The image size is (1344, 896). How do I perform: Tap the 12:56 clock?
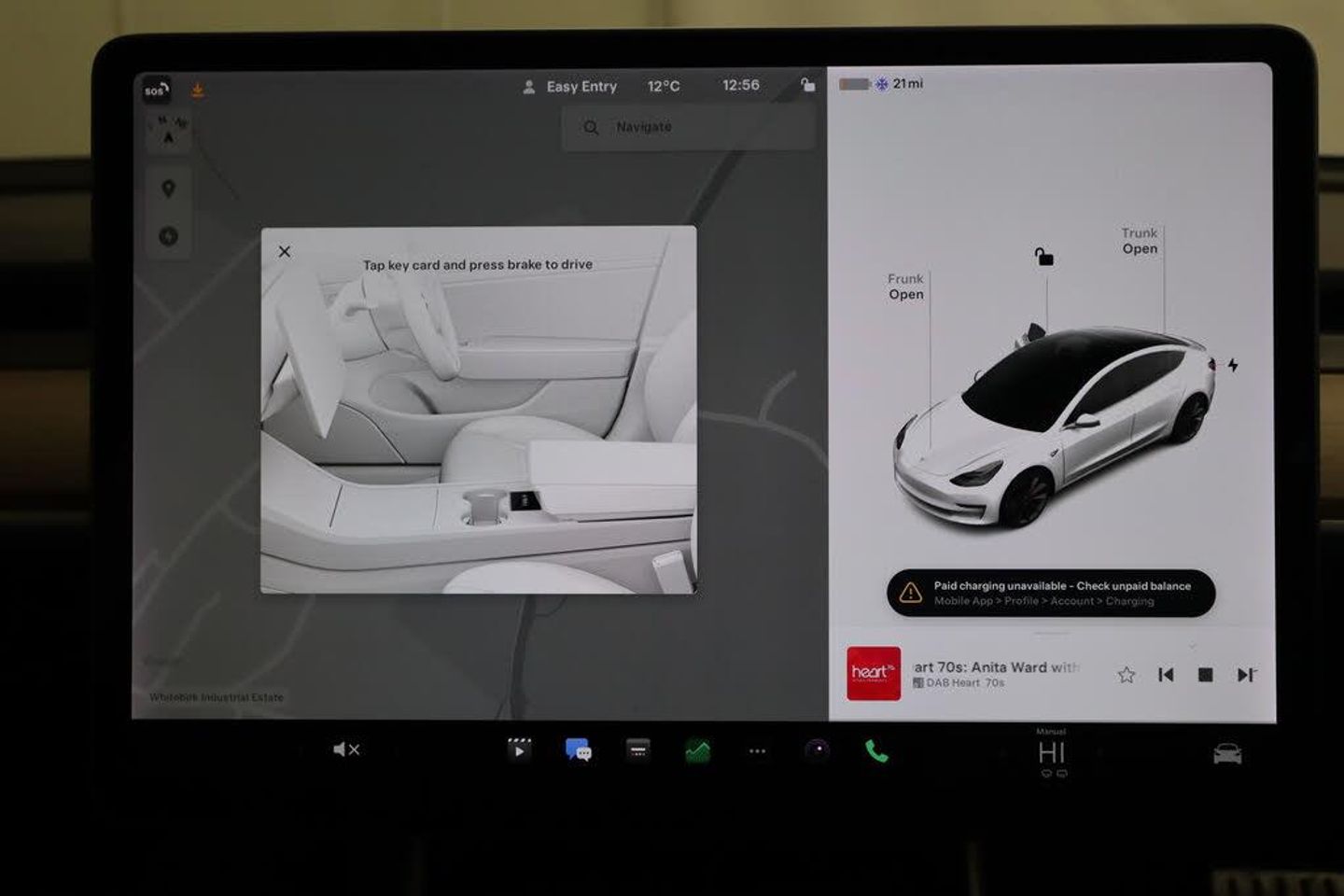point(740,85)
